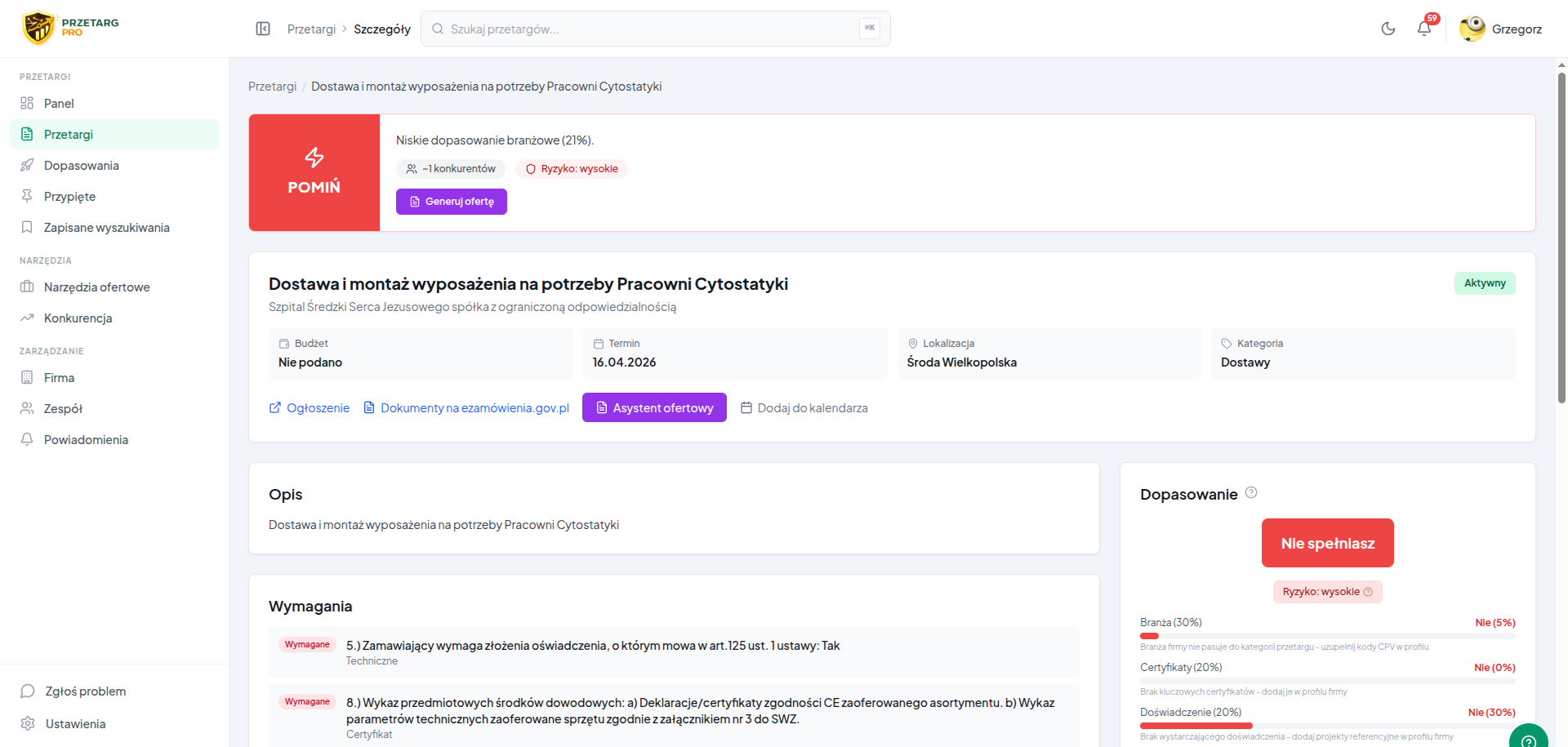This screenshot has width=1568, height=747.
Task: Click the Dopasowania rocket icon
Action: [27, 165]
